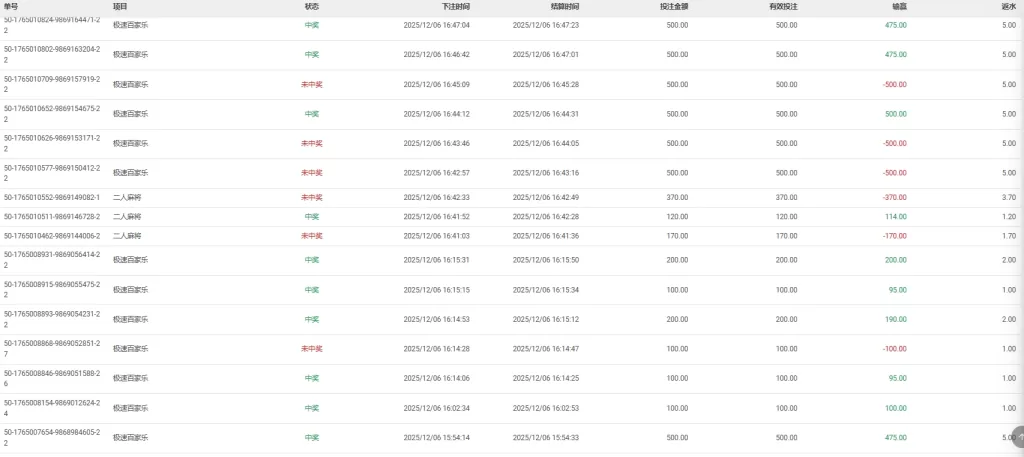This screenshot has width=1024, height=457.
Task: Click the 190.00 win amount
Action: tap(895, 319)
